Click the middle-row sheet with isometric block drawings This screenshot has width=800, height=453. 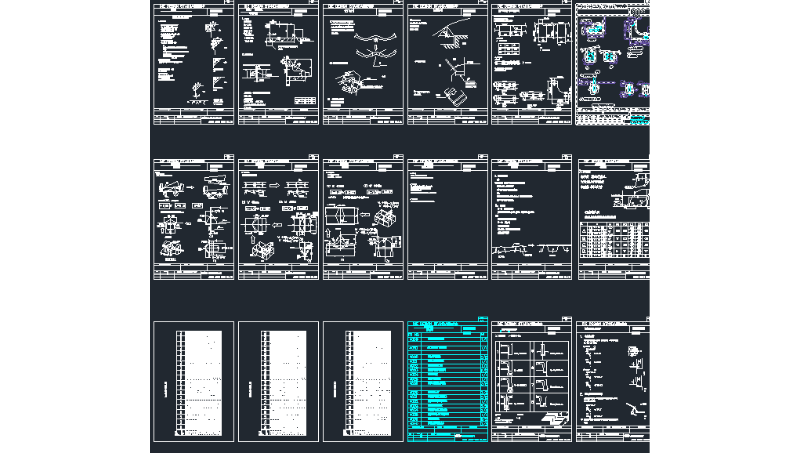(193, 218)
